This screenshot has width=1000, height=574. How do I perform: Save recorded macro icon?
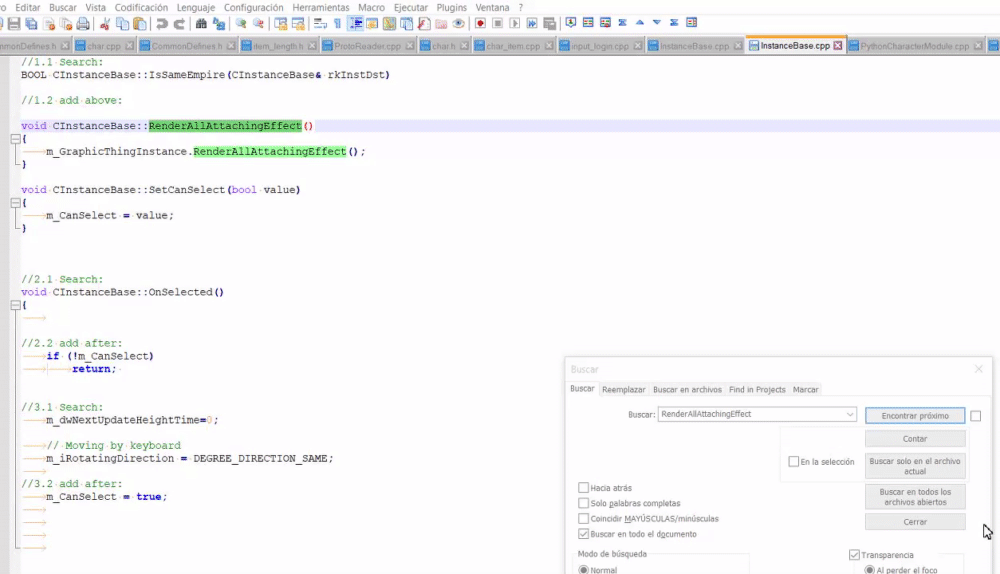(x=549, y=24)
